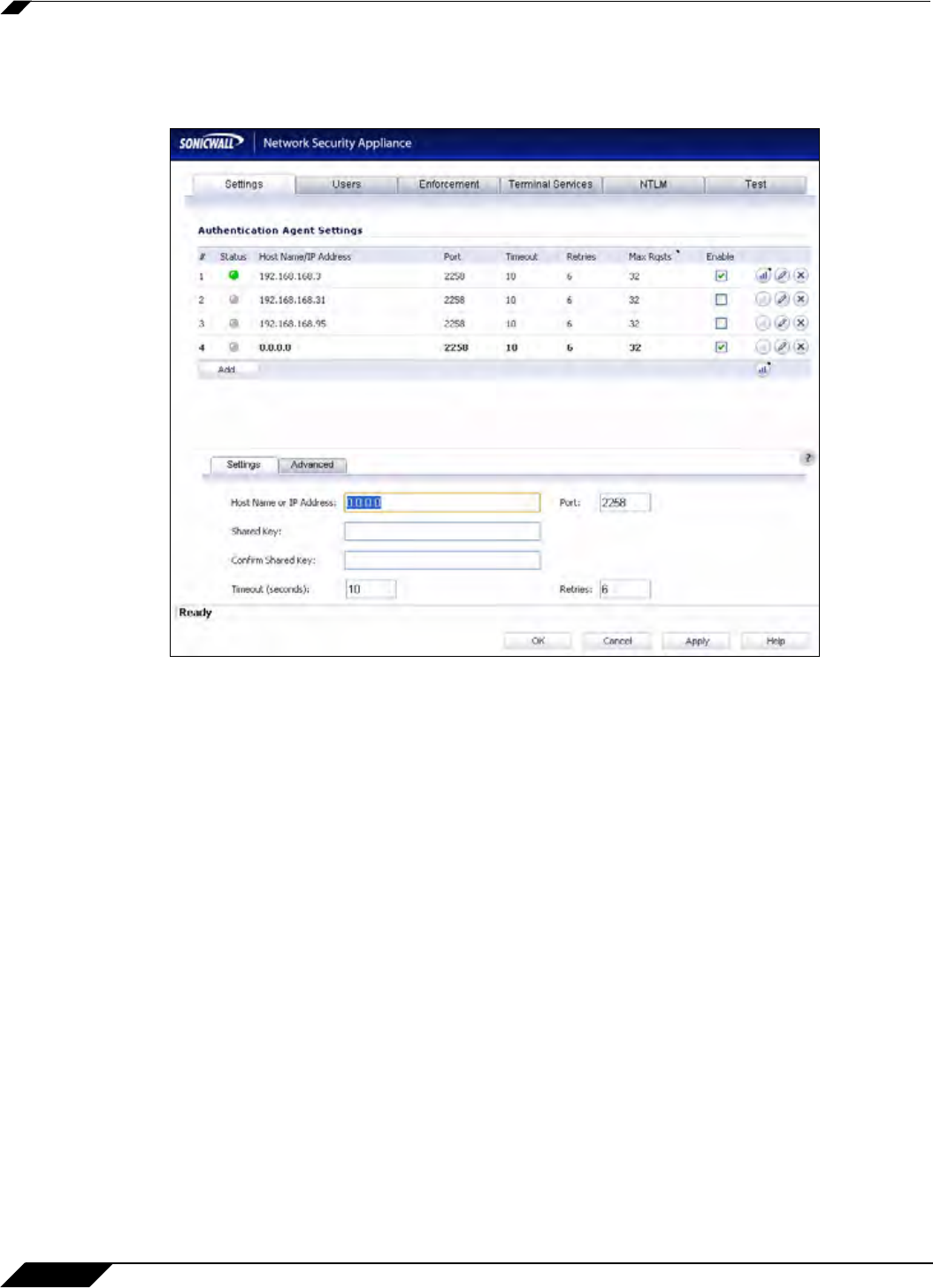The width and height of the screenshot is (933, 1288).
Task: Focus the Shared Key field
Action: (x=442, y=531)
